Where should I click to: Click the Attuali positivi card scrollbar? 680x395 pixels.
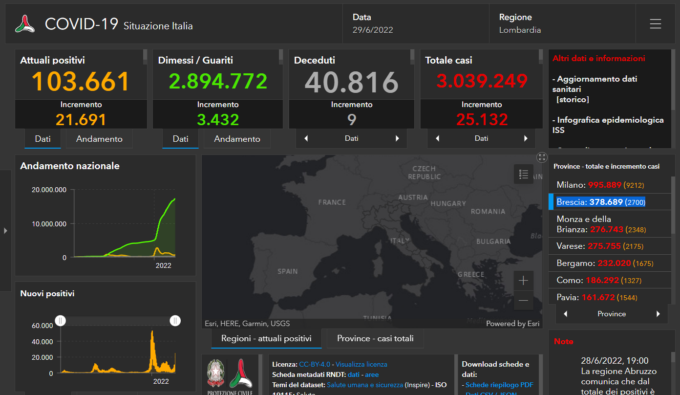coord(145,57)
